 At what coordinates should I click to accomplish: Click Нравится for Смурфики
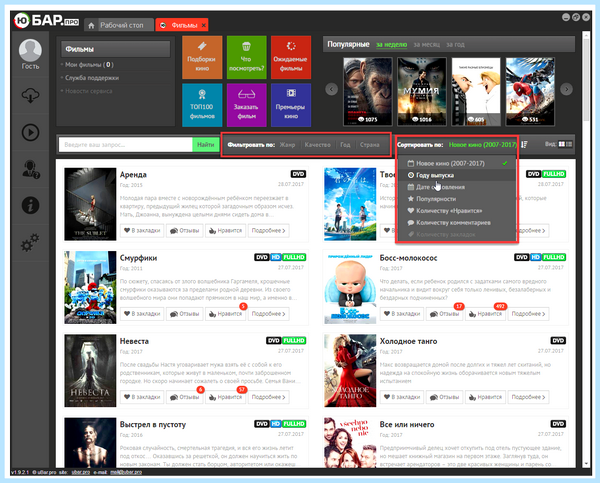tap(225, 314)
